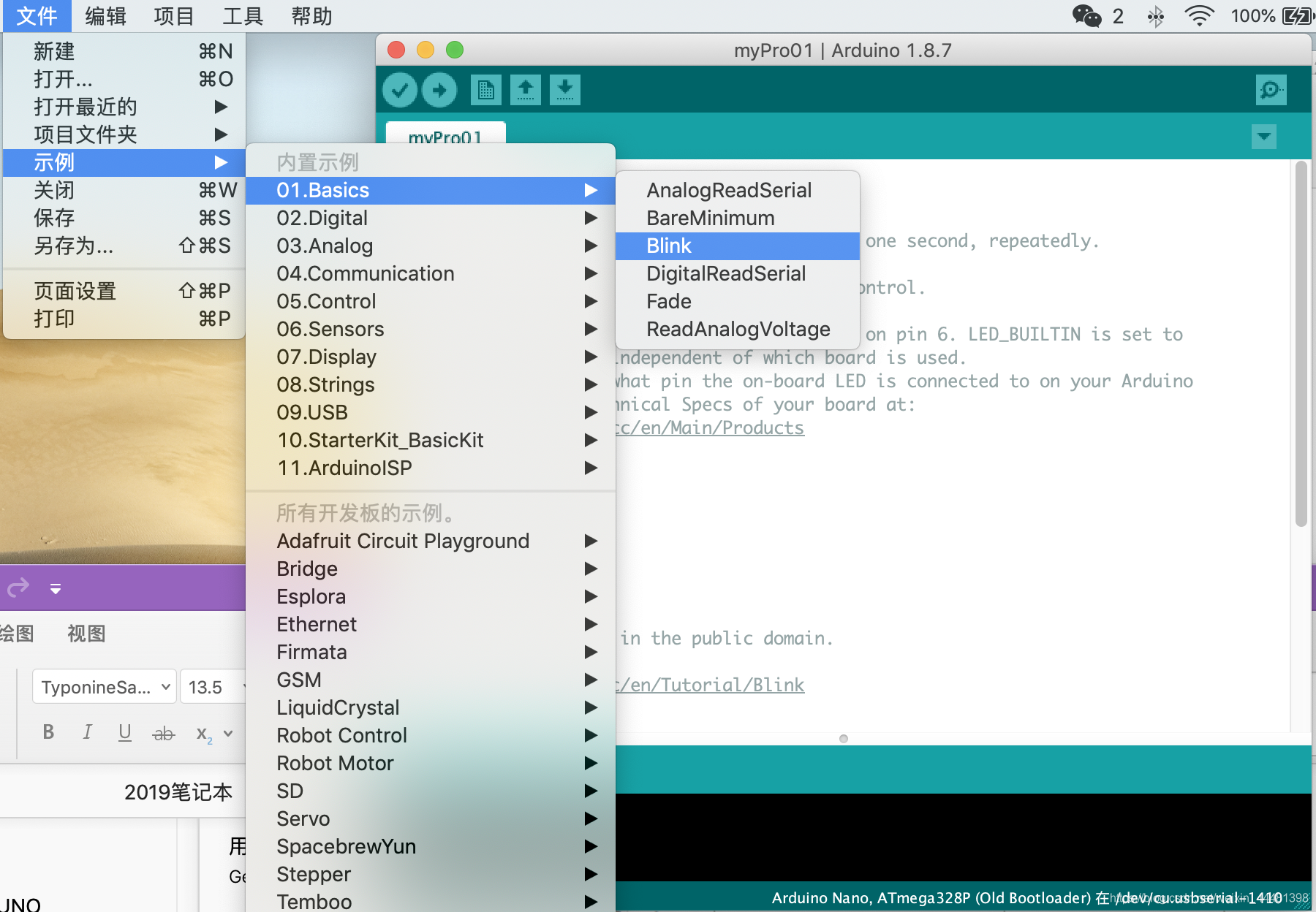Expand the 07.Display examples submenu
Viewport: 1316px width, 912px height.
tap(431, 357)
